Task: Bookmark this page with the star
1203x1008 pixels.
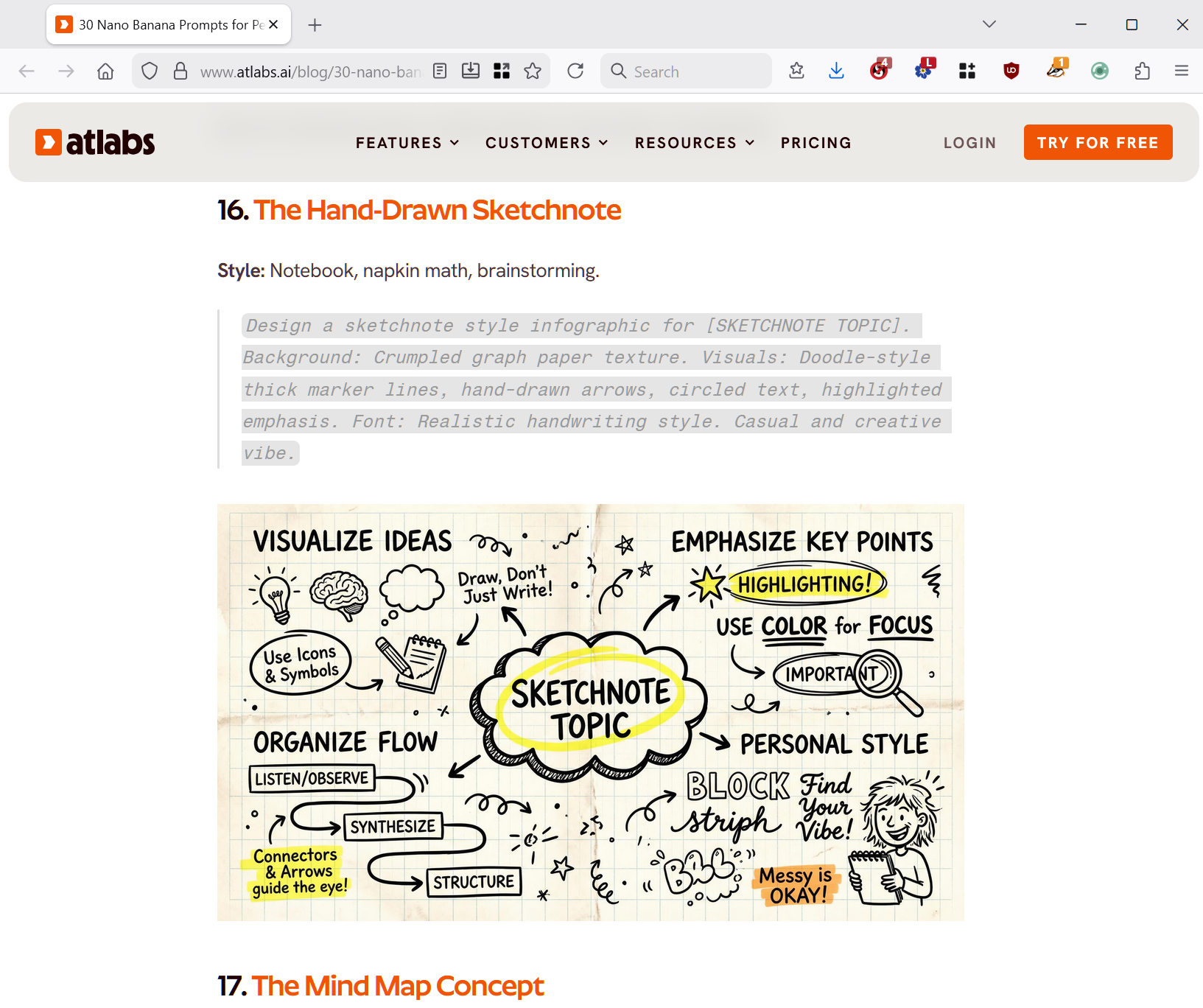Action: 533,71
